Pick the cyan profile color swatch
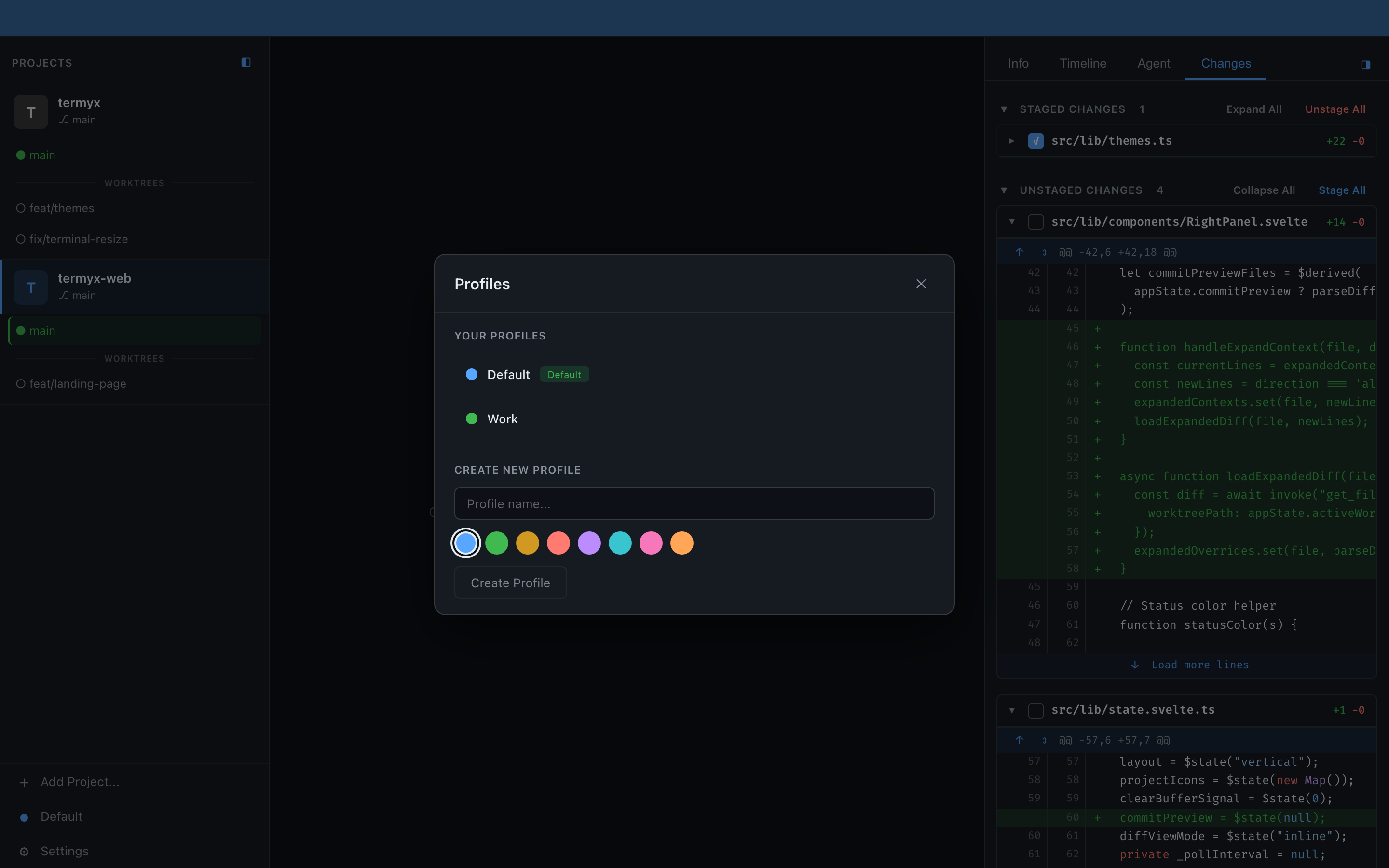Viewport: 1389px width, 868px height. tap(620, 543)
